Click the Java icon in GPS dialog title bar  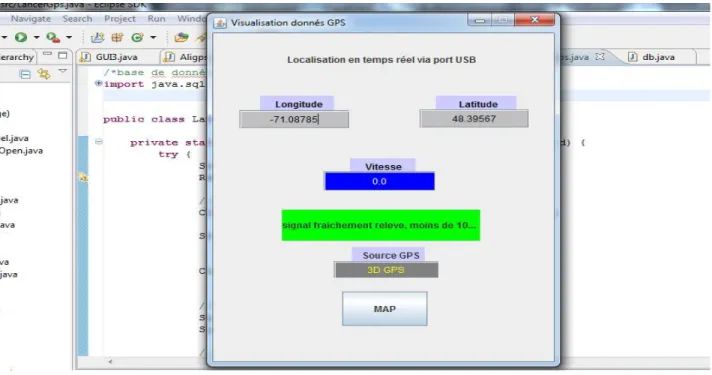point(220,23)
